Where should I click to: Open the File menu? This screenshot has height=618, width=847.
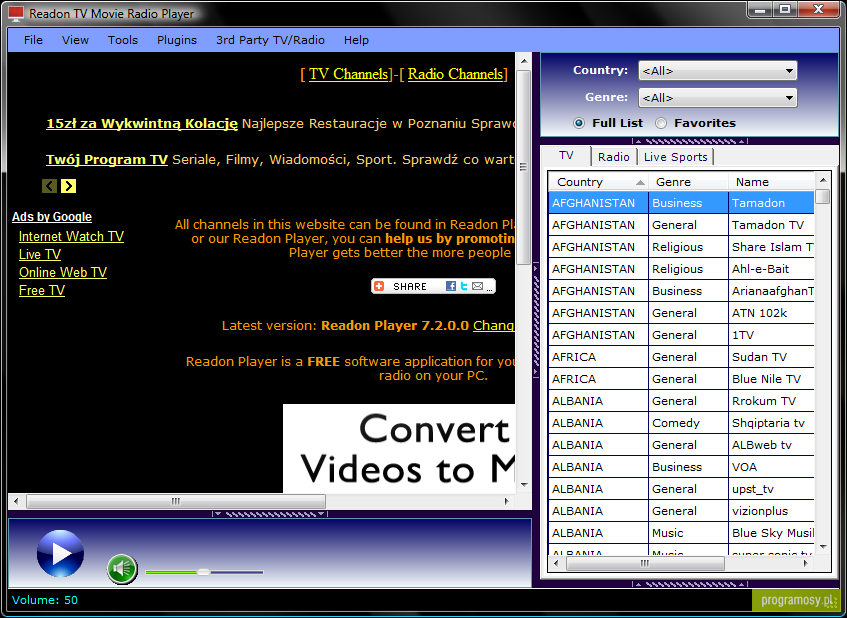pyautogui.click(x=33, y=40)
